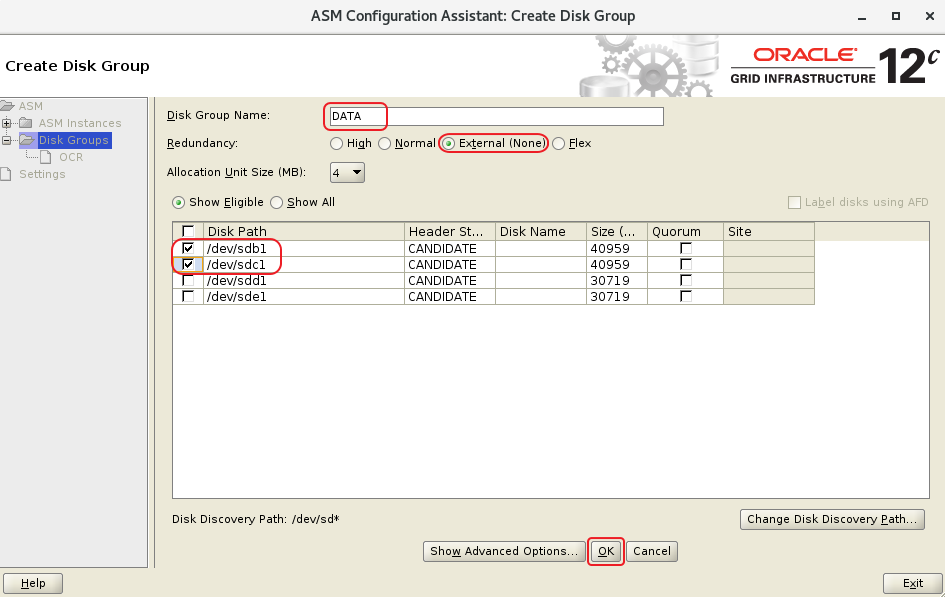Collapse the Disk Groups tree node
The image size is (945, 597).
8,141
